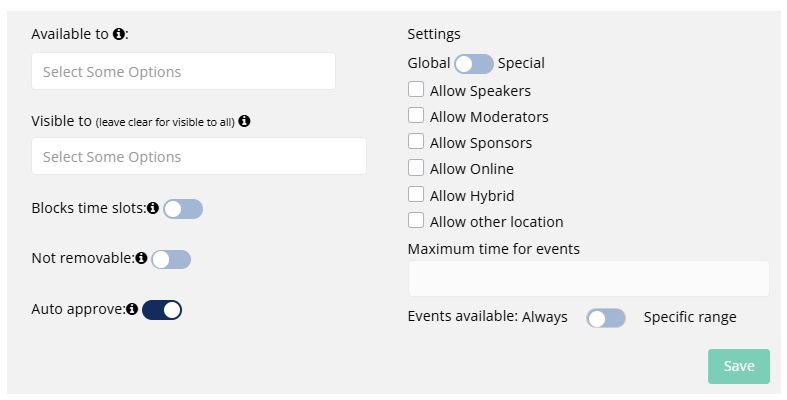This screenshot has height=400, width=787.
Task: Switch the Global/Special toggle to Special
Action: (474, 63)
